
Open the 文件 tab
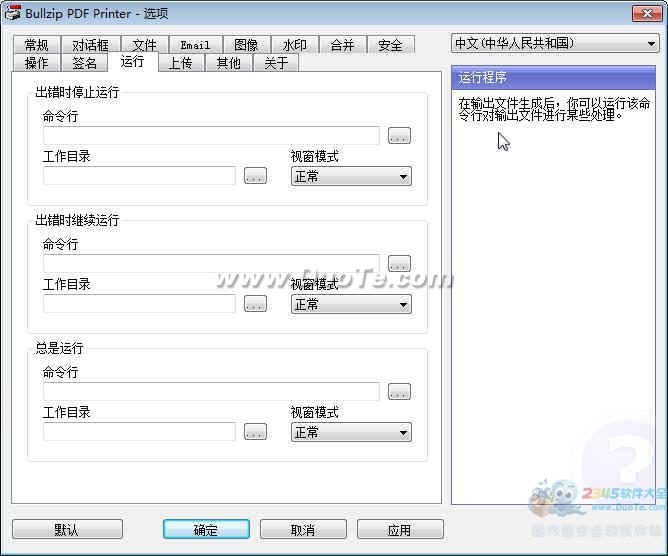tap(145, 45)
